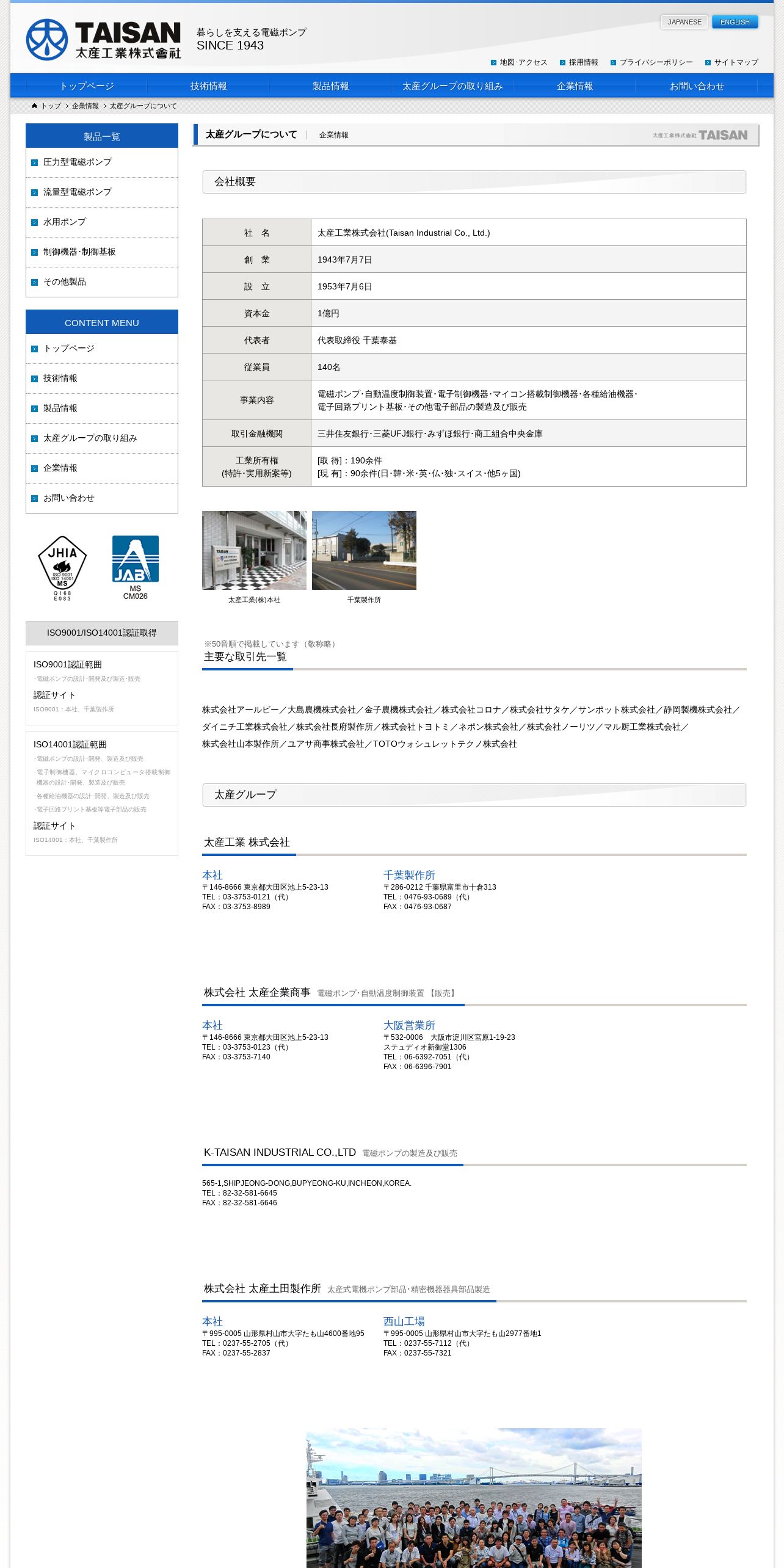Click the 大阪営業所 office heading

409,1025
